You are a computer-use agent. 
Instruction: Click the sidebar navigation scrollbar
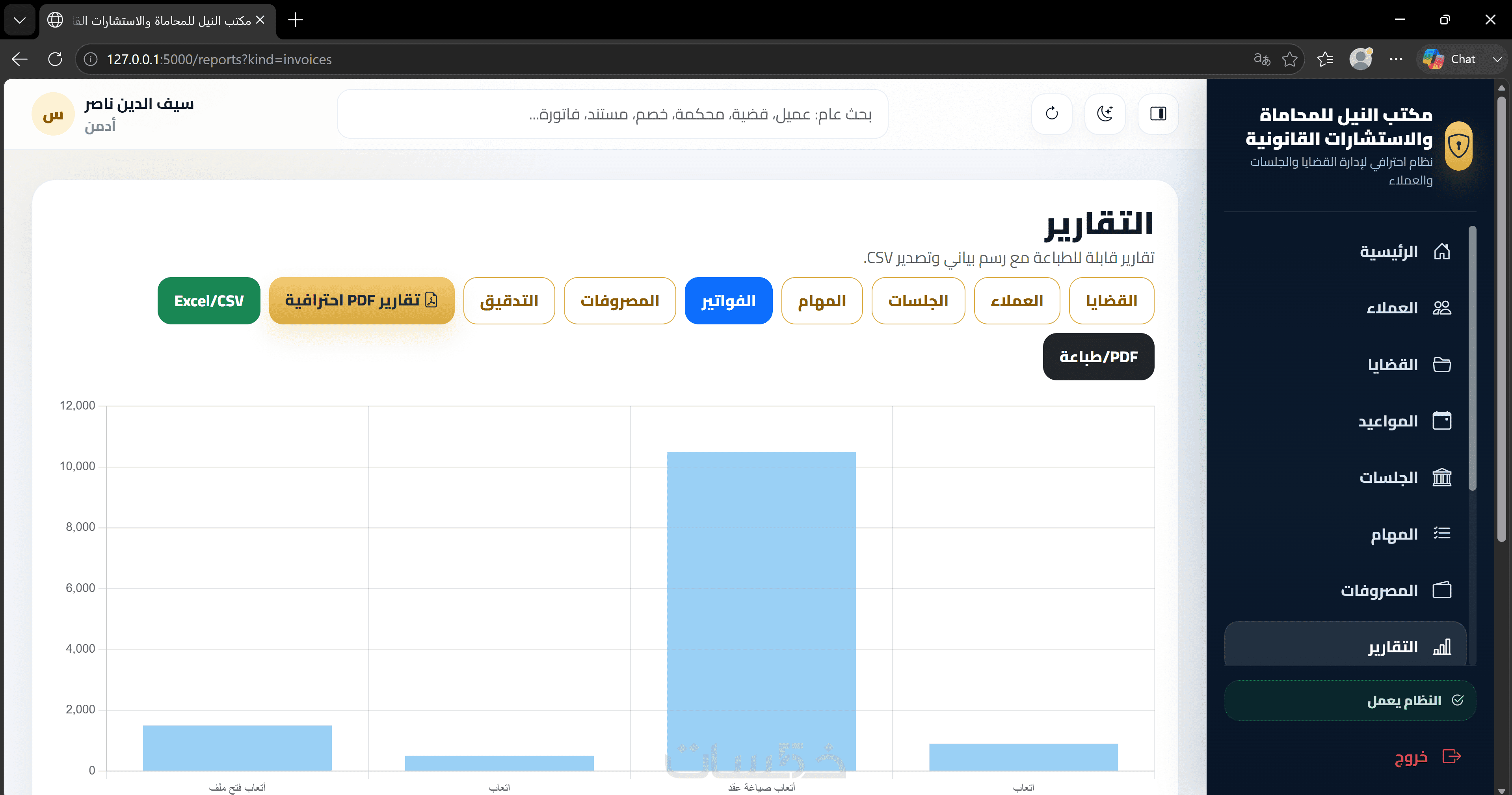(x=1472, y=358)
